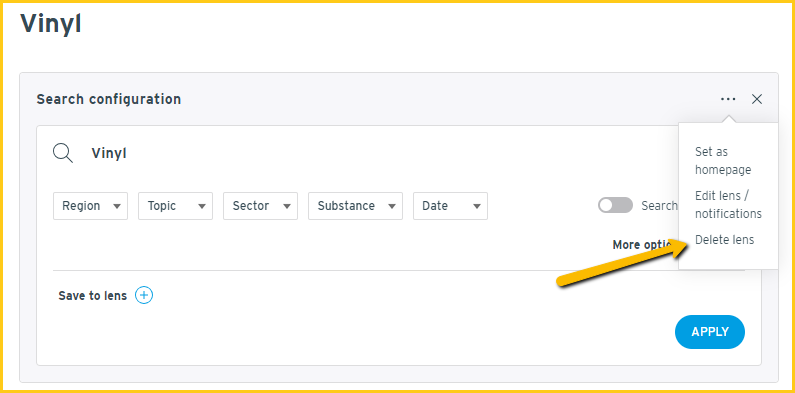Expand the Region filter dropdown
The height and width of the screenshot is (393, 795).
point(90,206)
